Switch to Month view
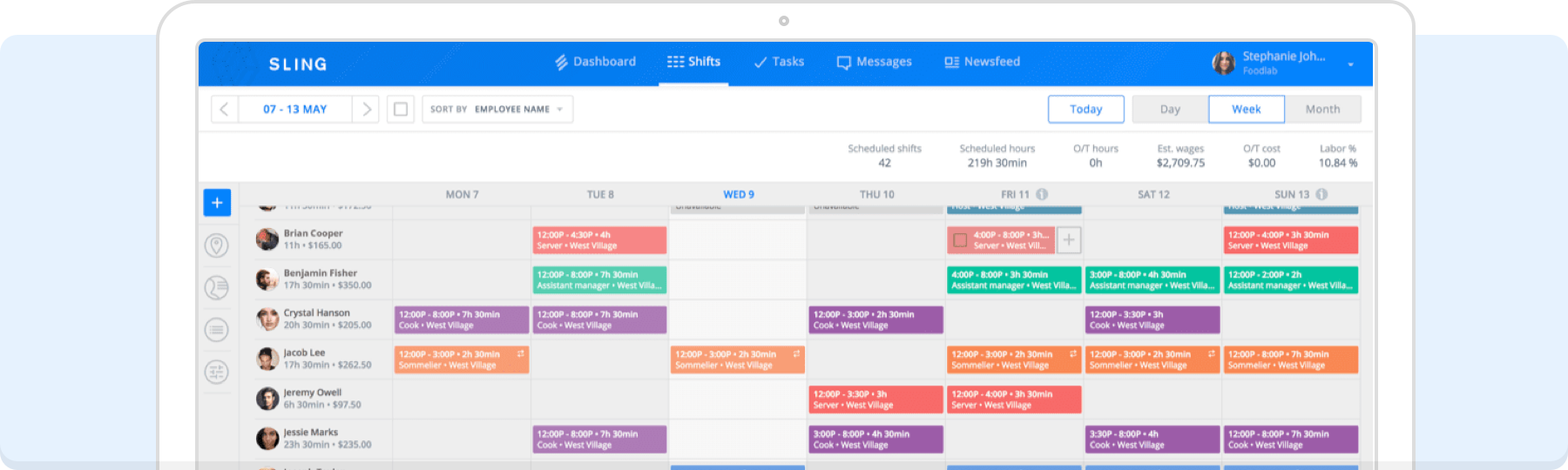1568x470 pixels. point(1321,110)
